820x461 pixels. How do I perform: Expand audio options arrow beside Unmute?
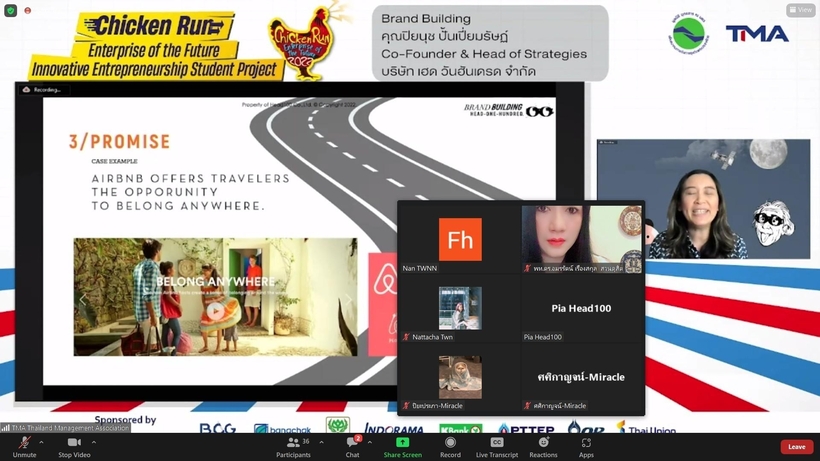(41, 442)
